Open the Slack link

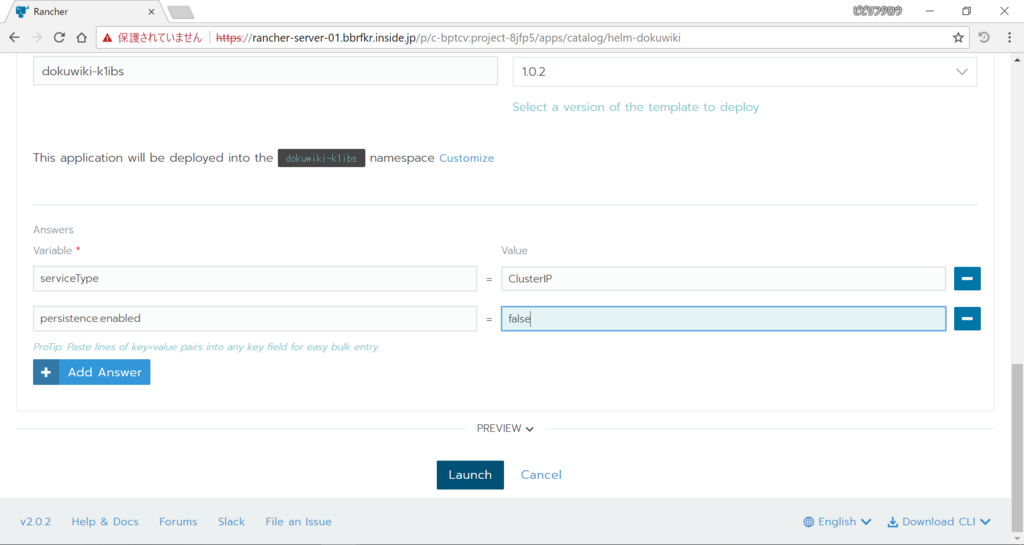pos(231,522)
